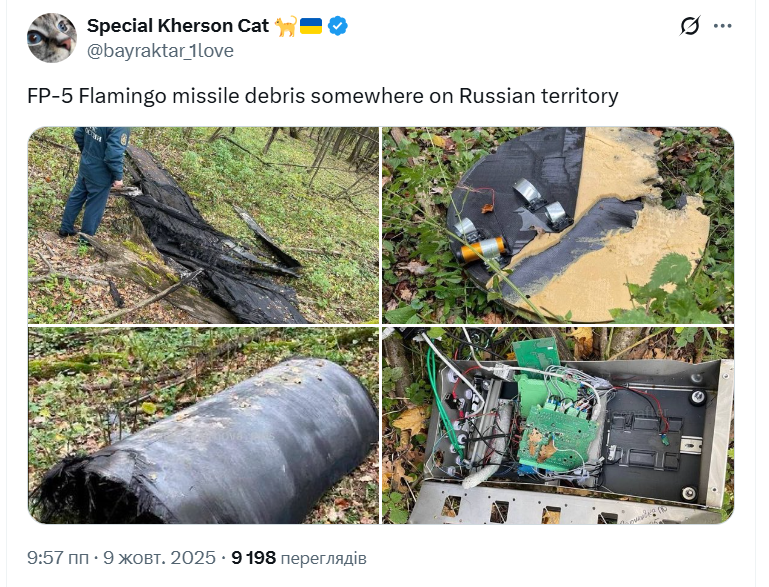Open the Grok slash-circle icon
Image resolution: width=769 pixels, height=587 pixels.
[x=690, y=26]
